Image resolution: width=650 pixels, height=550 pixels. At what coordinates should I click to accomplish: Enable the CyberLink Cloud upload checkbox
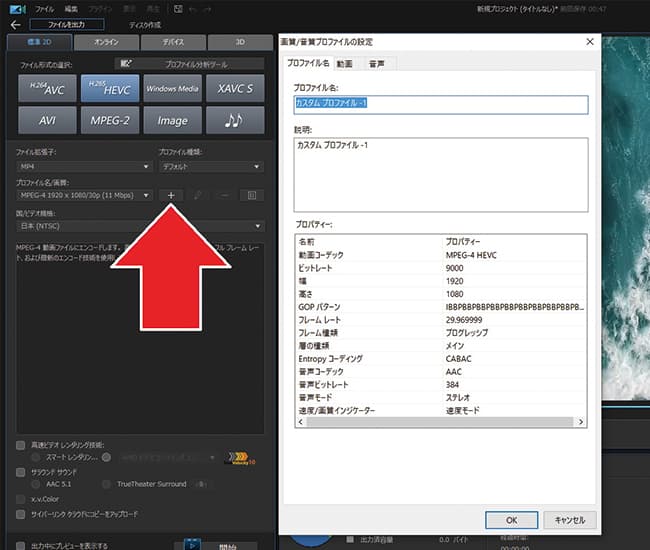coord(20,514)
